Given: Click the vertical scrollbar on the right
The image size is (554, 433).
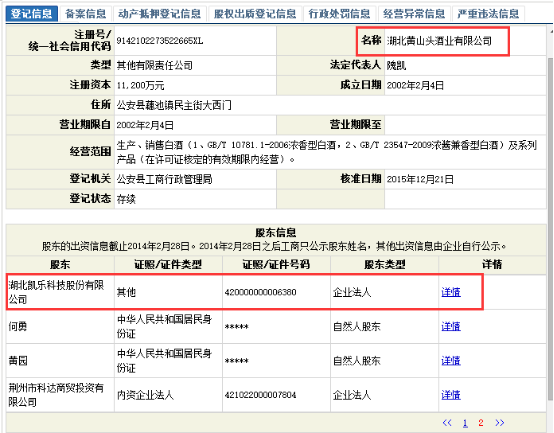Looking at the screenshot, I should coord(550,229).
